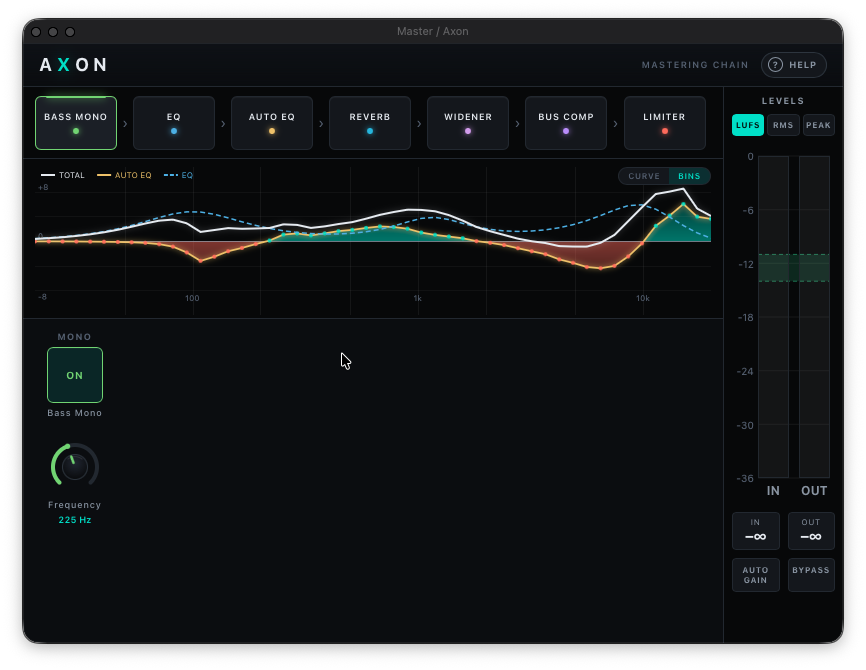
Task: Toggle the Mono ON button
Action: 75,375
